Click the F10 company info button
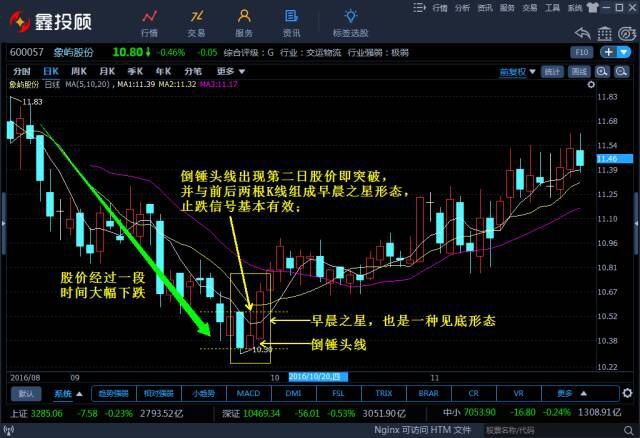 (x=581, y=52)
